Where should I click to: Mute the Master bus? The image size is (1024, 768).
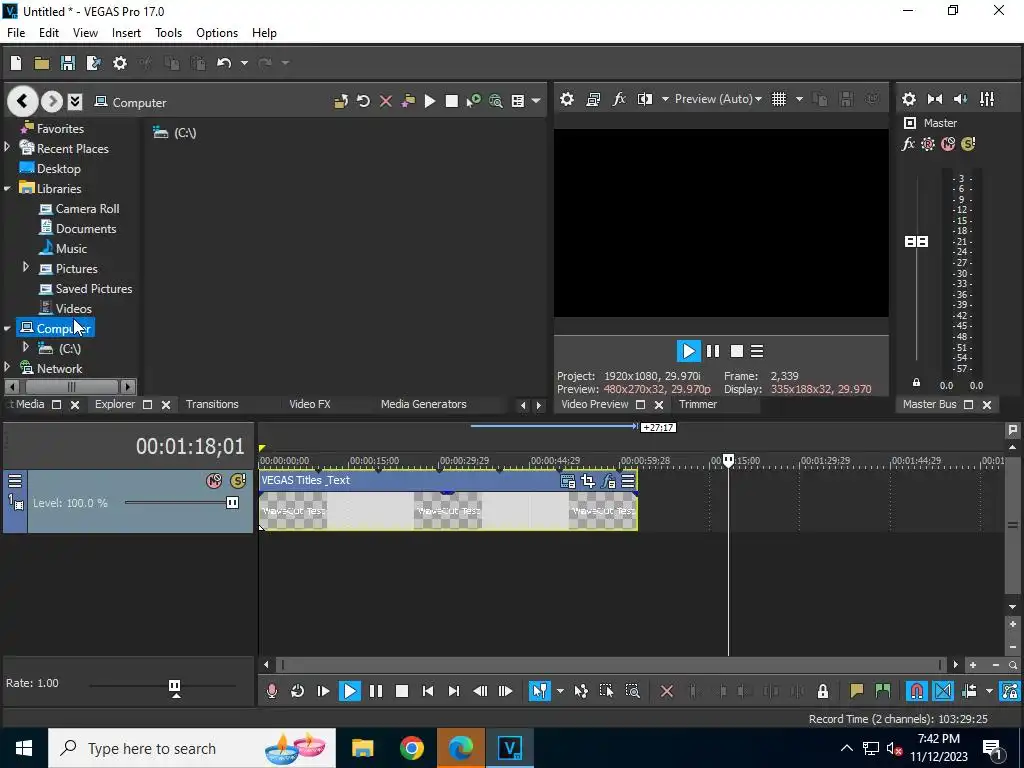pos(948,144)
